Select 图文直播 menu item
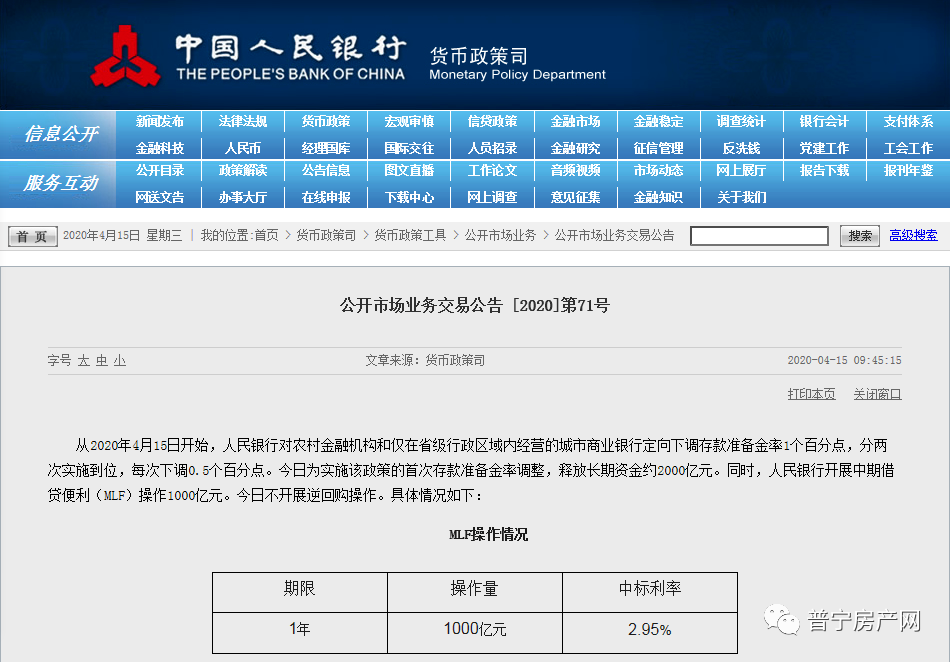The image size is (952, 662). point(409,171)
